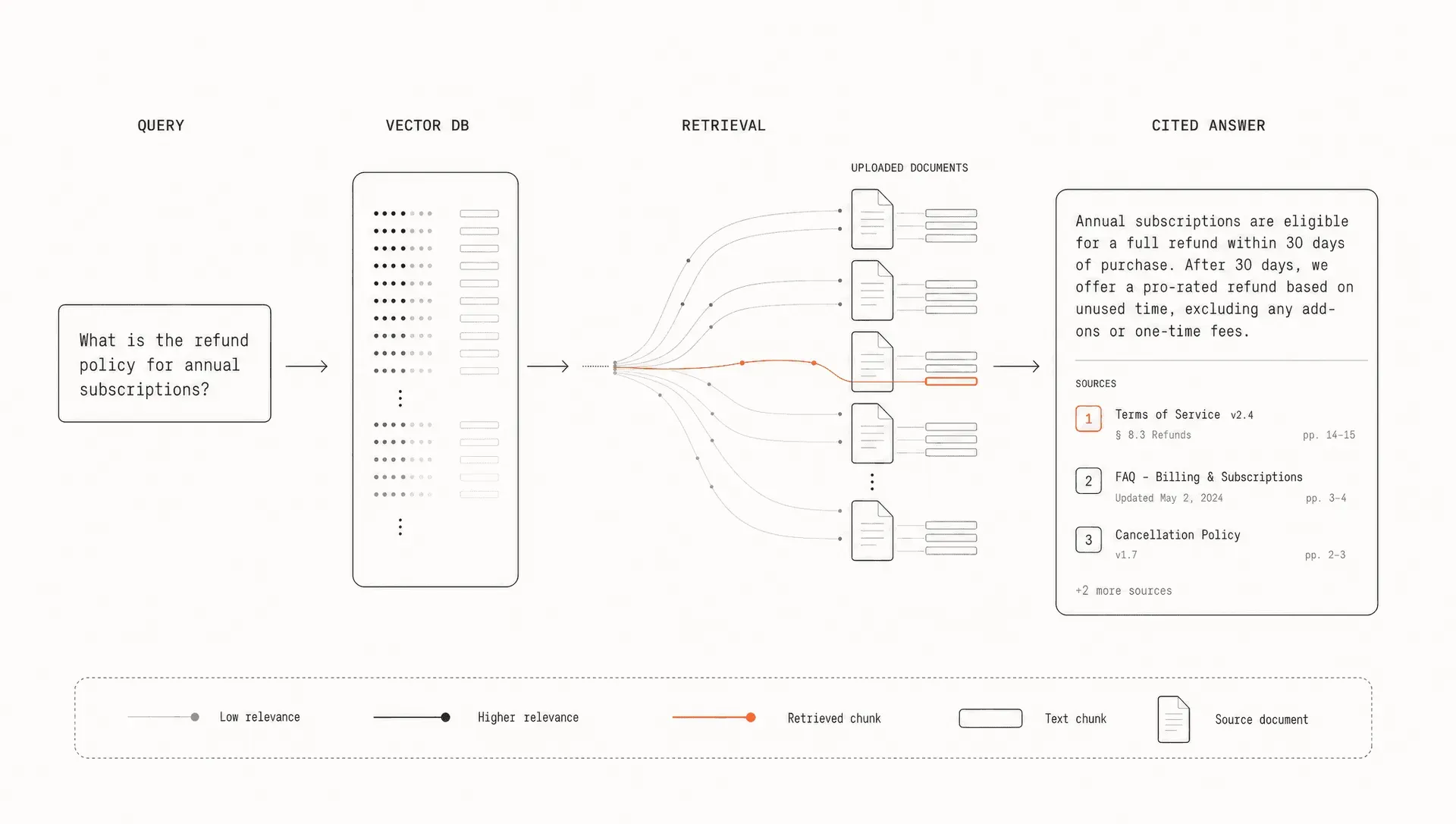The width and height of the screenshot is (1456, 824).
Task: Select the CITED ANSWER column heading
Action: [1208, 126]
